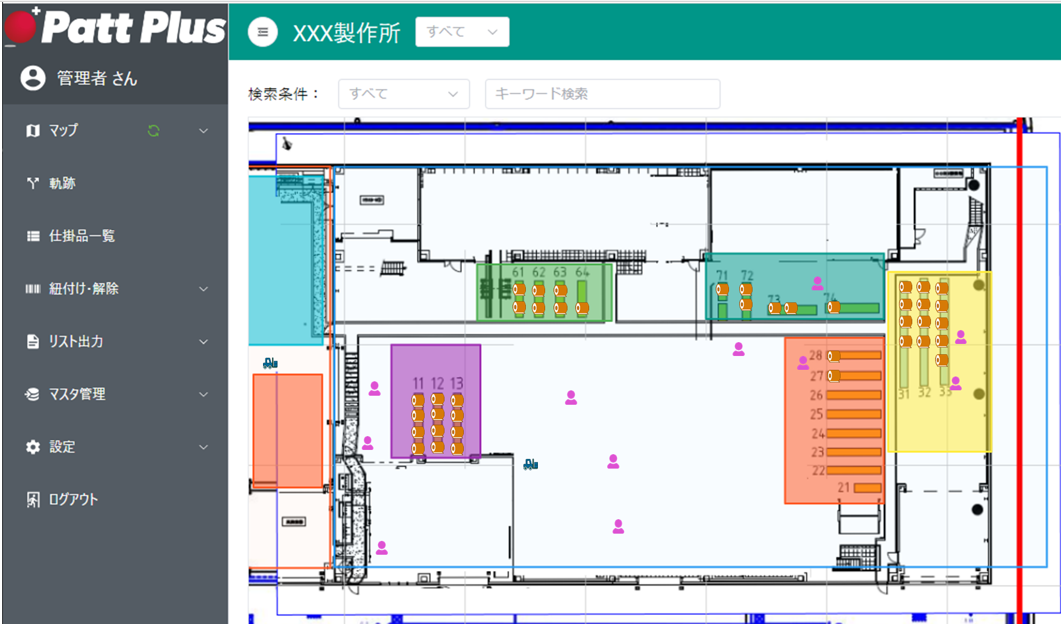Click the ログアウト link
Image resolution: width=1061 pixels, height=624 pixels.
pyautogui.click(x=75, y=499)
